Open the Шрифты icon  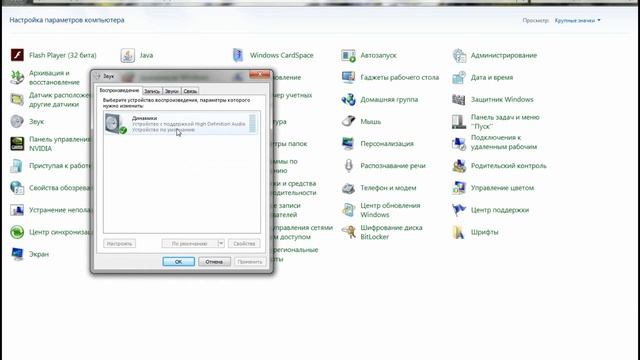[x=459, y=232]
